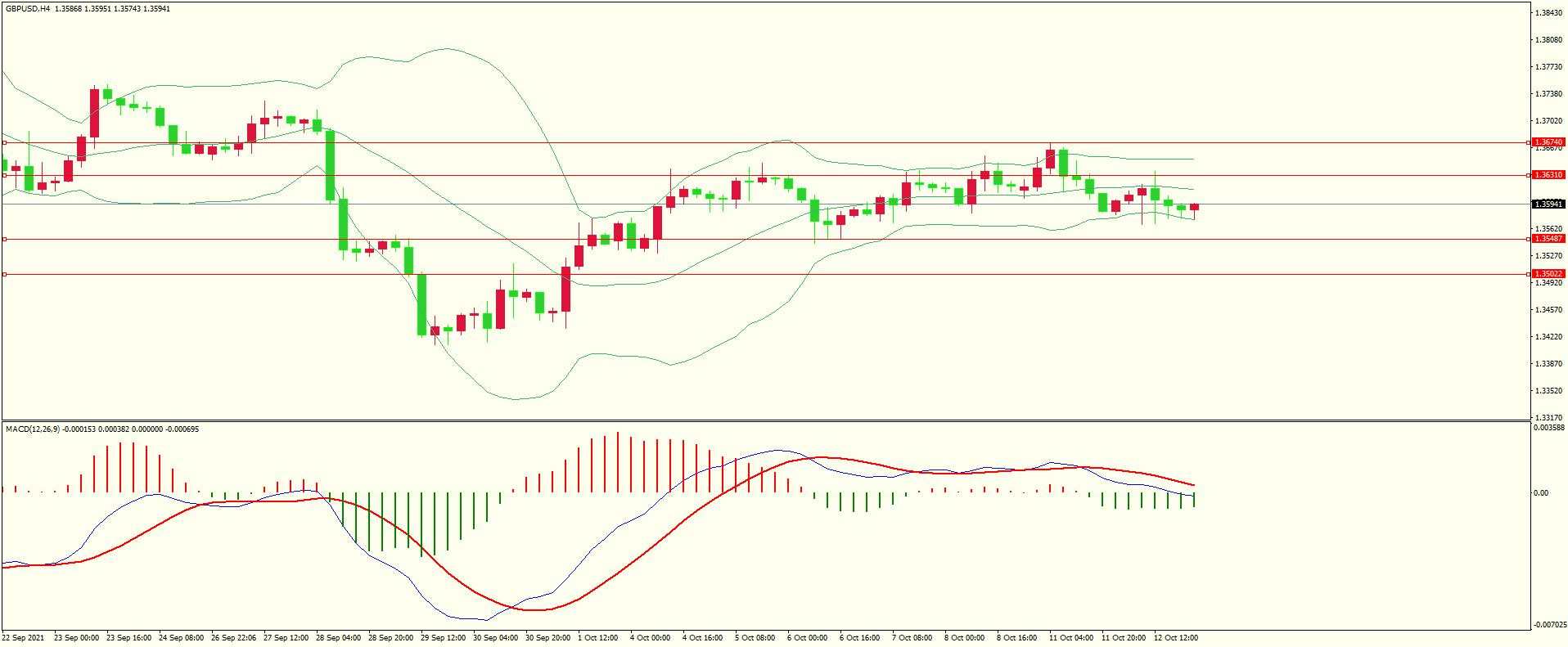The image size is (1568, 647).
Task: Click the 12 Oct 12:00 time label
Action: (x=1176, y=637)
